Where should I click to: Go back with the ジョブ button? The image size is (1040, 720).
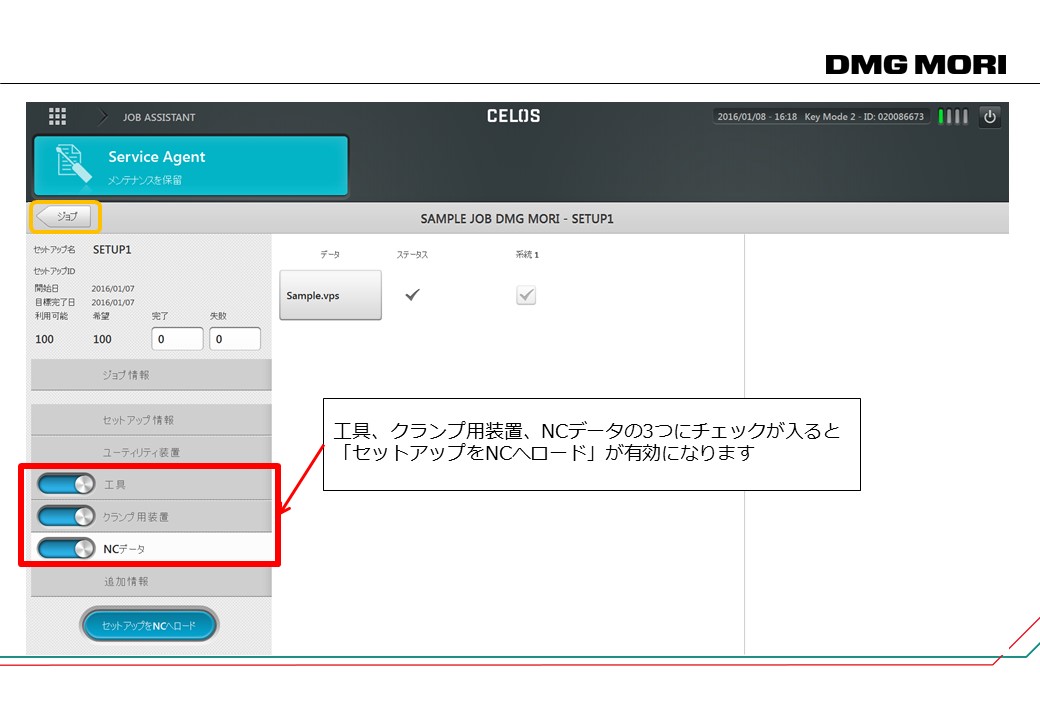coord(64,217)
